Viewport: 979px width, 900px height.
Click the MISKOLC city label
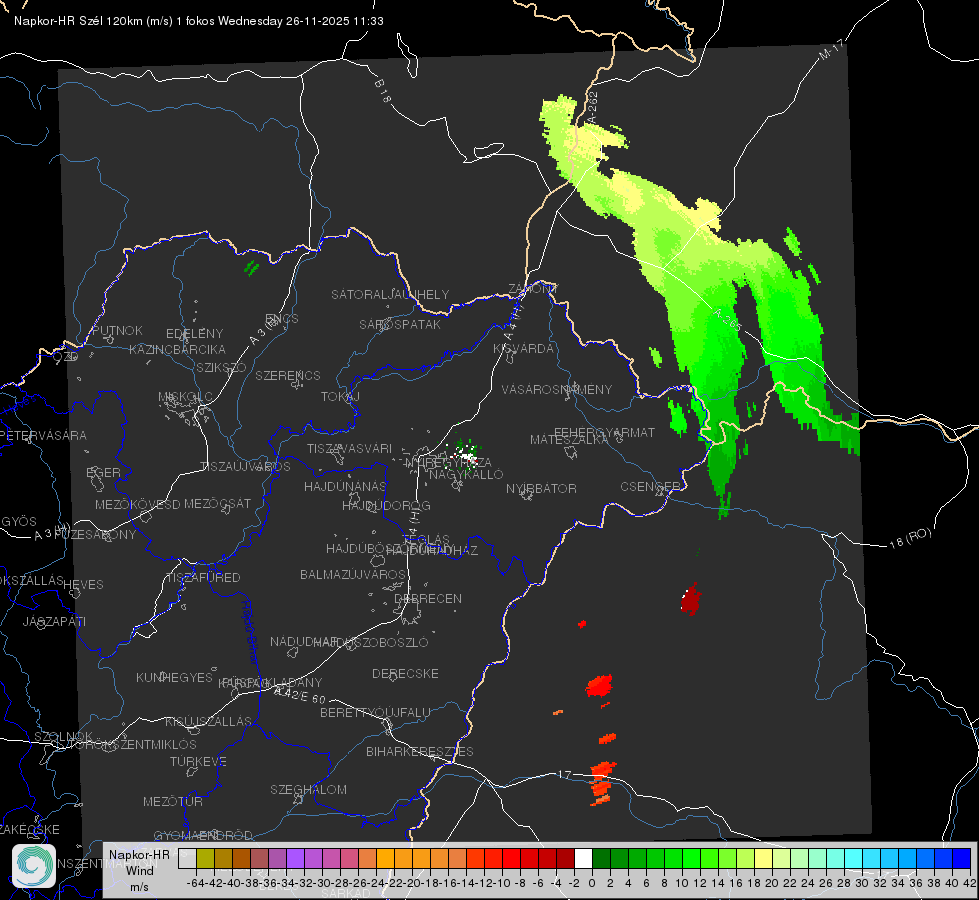(185, 397)
